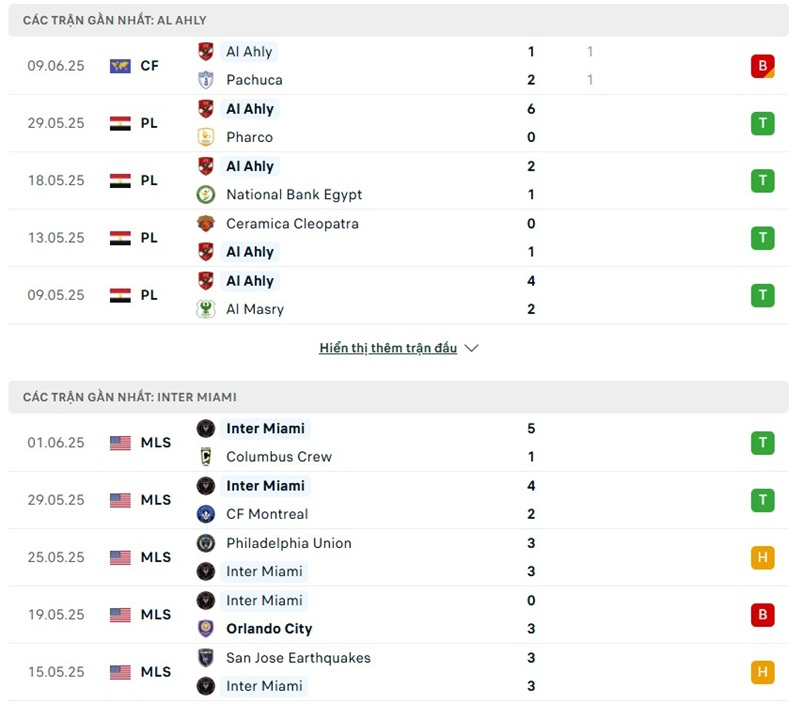This screenshot has width=800, height=703.
Task: Click the CF Montreal club crest
Action: [x=206, y=514]
